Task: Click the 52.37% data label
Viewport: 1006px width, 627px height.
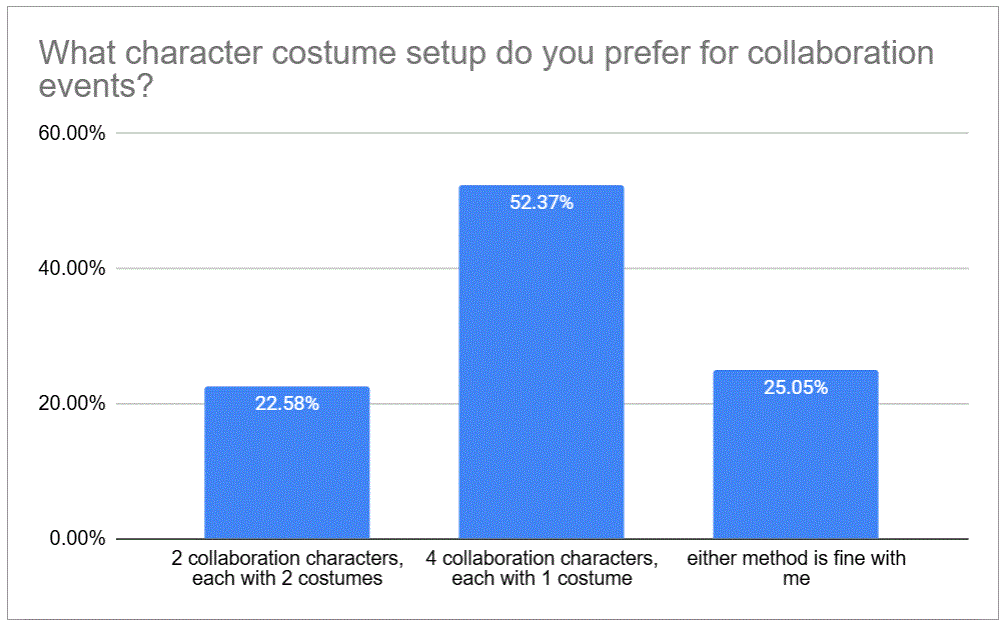Action: tap(541, 202)
